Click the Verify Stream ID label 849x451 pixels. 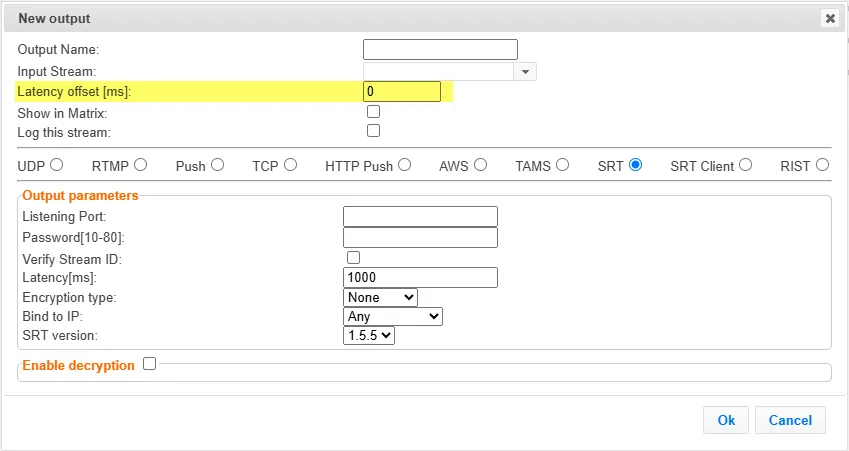pyautogui.click(x=72, y=259)
